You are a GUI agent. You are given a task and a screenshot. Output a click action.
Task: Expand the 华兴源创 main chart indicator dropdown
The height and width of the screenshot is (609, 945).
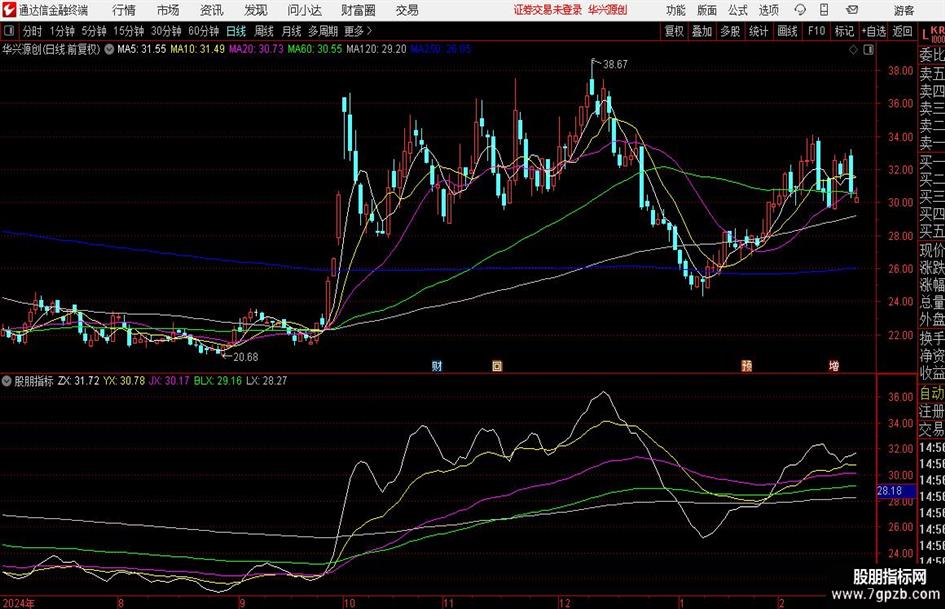click(x=109, y=49)
